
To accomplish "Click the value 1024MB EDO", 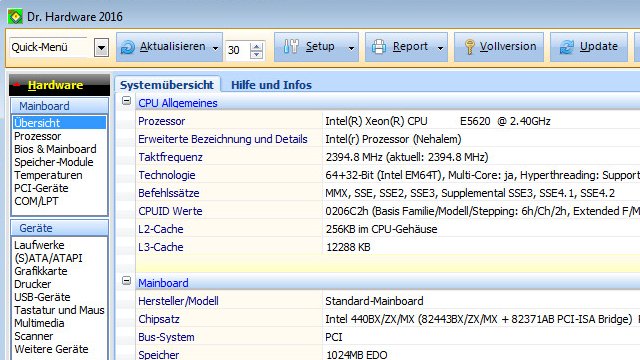I will tap(357, 355).
